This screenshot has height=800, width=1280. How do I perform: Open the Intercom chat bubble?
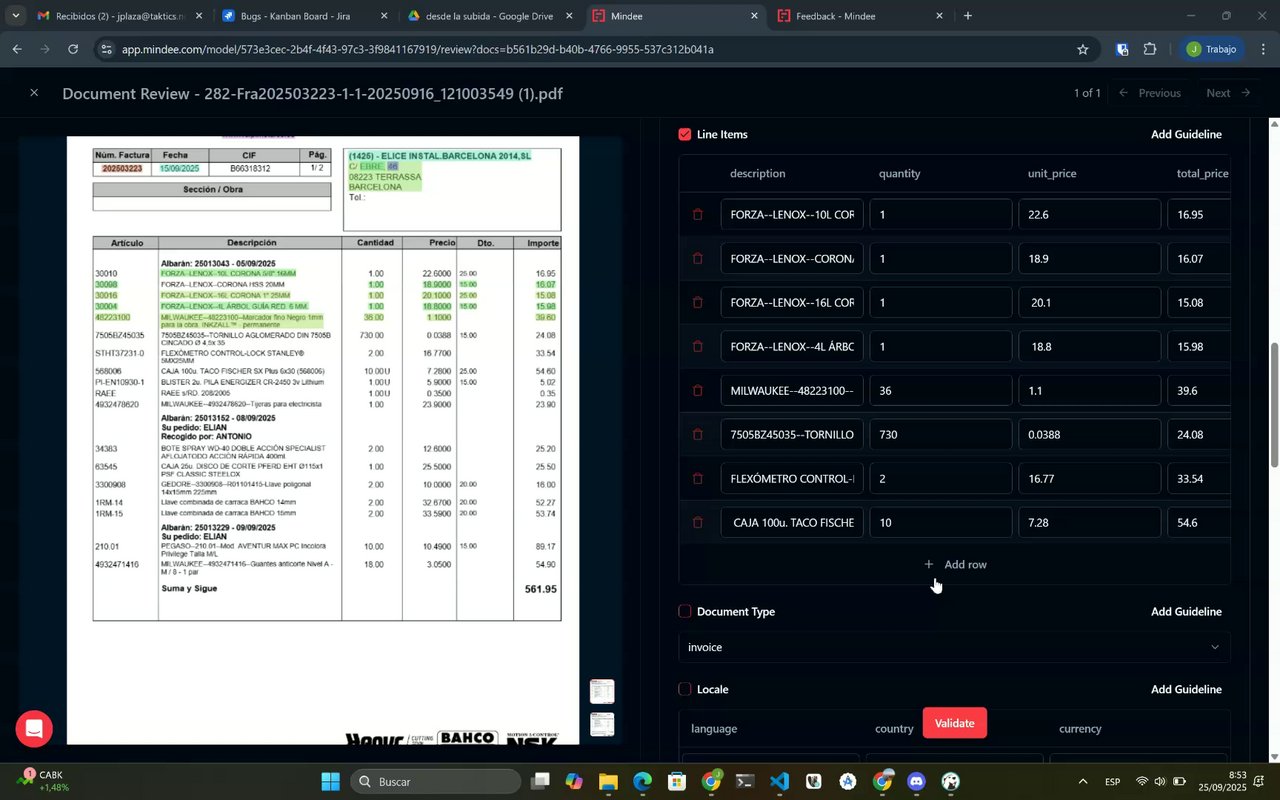pyautogui.click(x=34, y=728)
